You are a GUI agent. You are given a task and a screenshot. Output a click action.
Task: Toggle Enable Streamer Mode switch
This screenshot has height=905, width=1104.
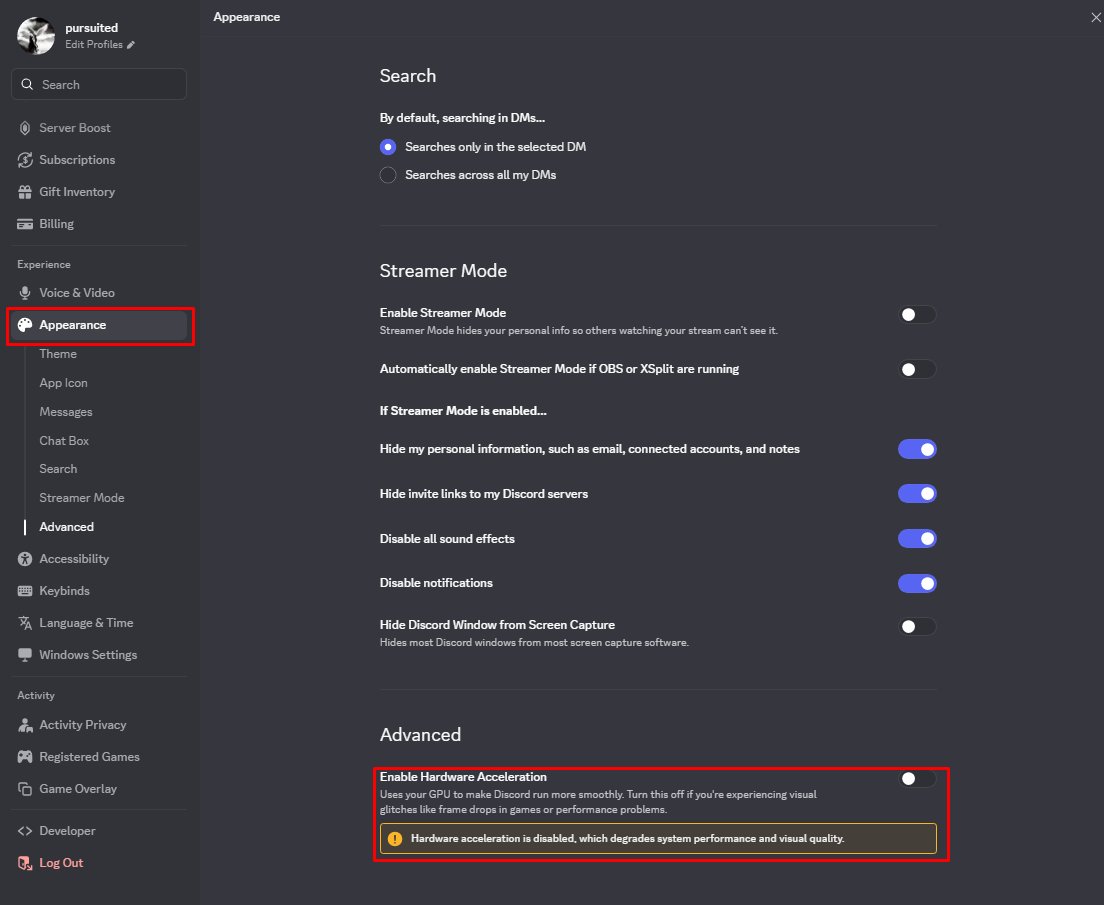pos(917,314)
